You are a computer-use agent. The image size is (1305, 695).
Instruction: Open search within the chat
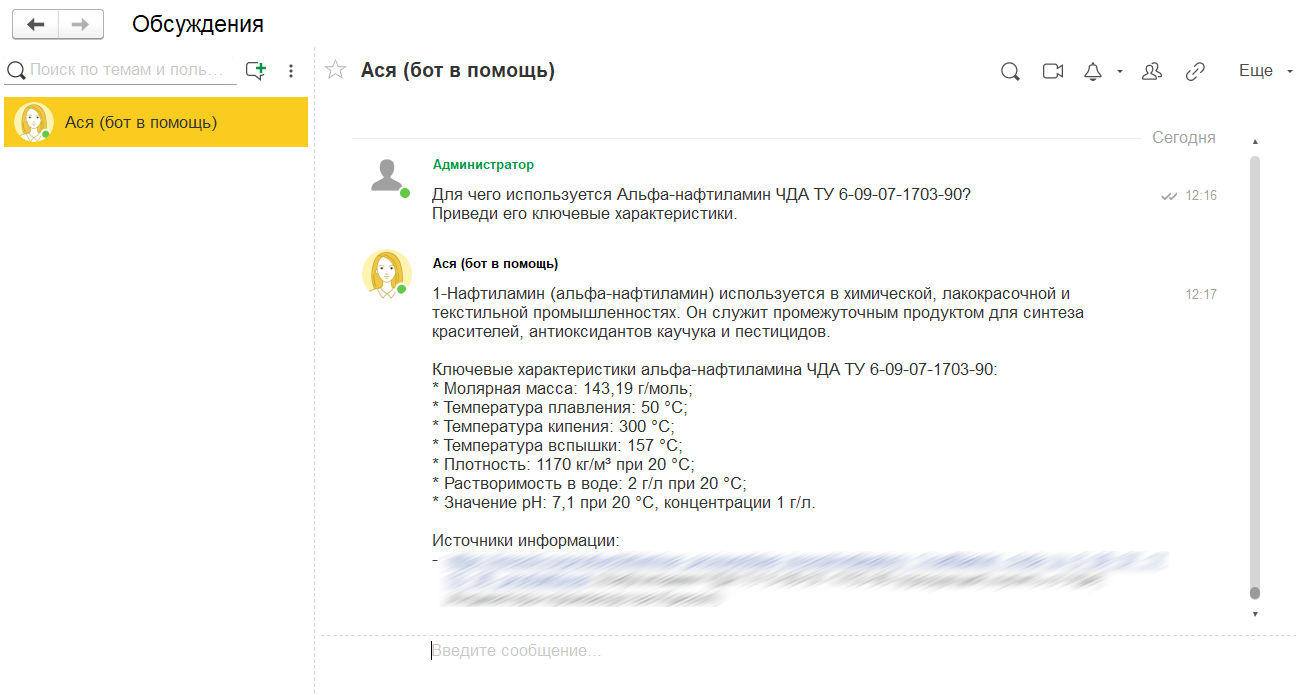tap(1009, 71)
